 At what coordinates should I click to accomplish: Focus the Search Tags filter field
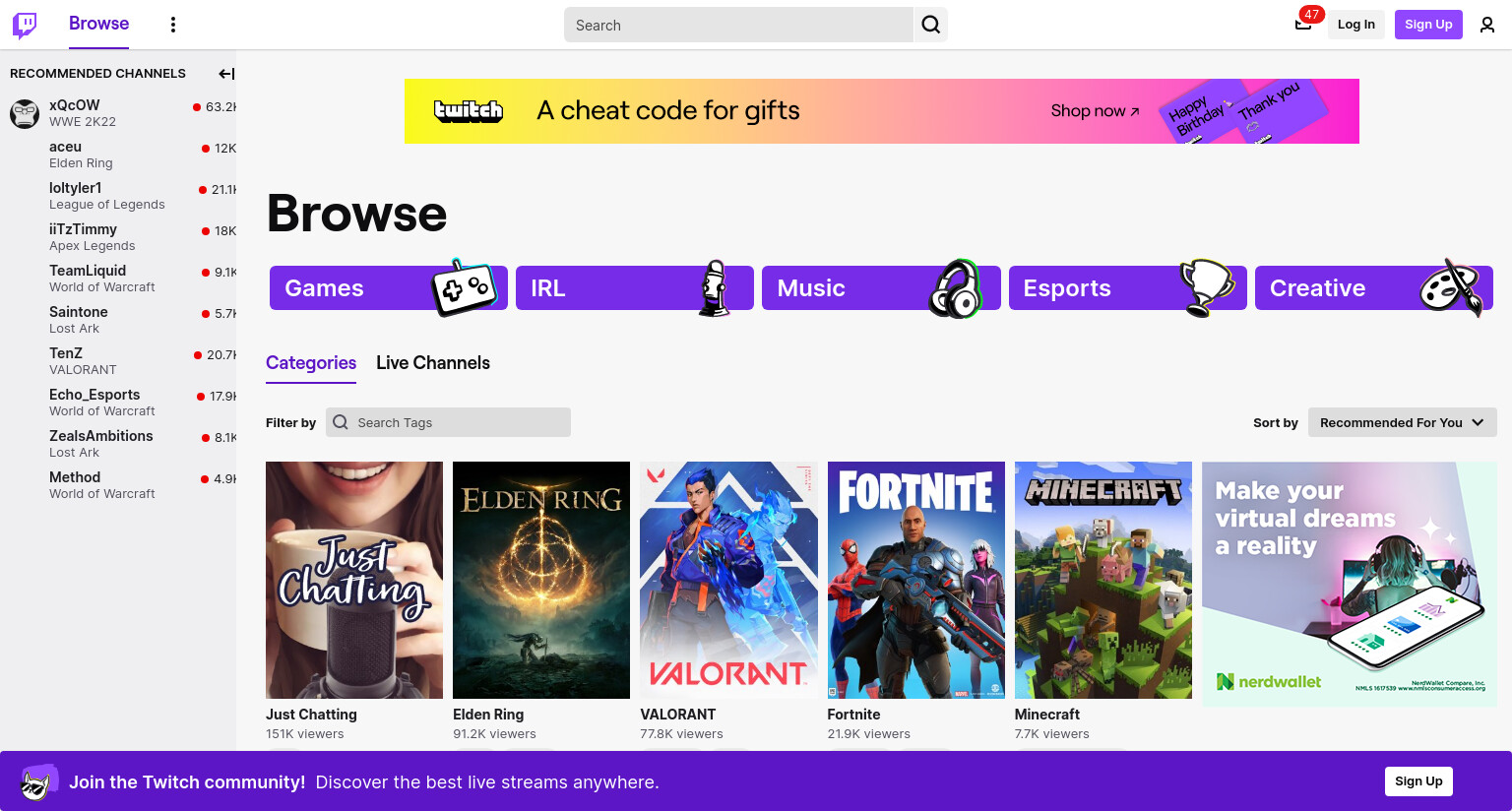pos(448,422)
